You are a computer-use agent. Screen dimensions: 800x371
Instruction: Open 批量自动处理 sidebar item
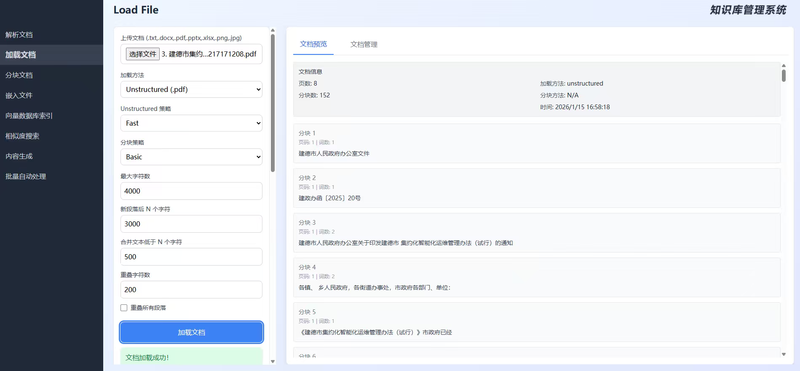26,177
